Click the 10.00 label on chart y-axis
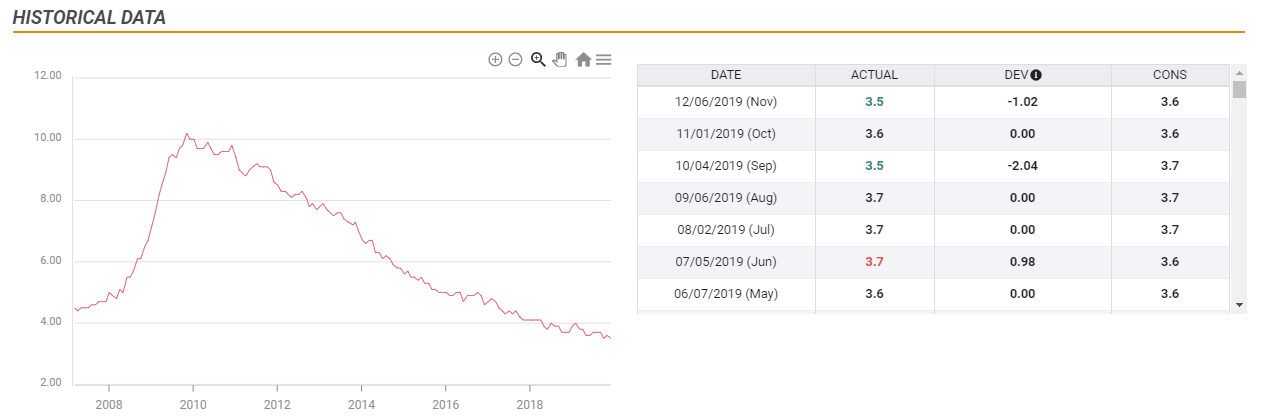The image size is (1262, 417). (48, 138)
